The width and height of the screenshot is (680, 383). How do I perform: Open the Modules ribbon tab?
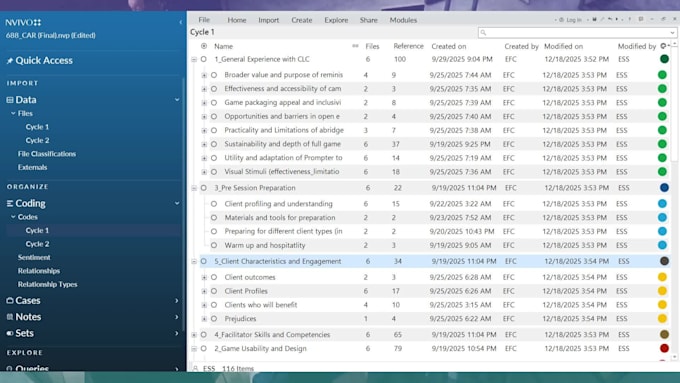pyautogui.click(x=403, y=20)
